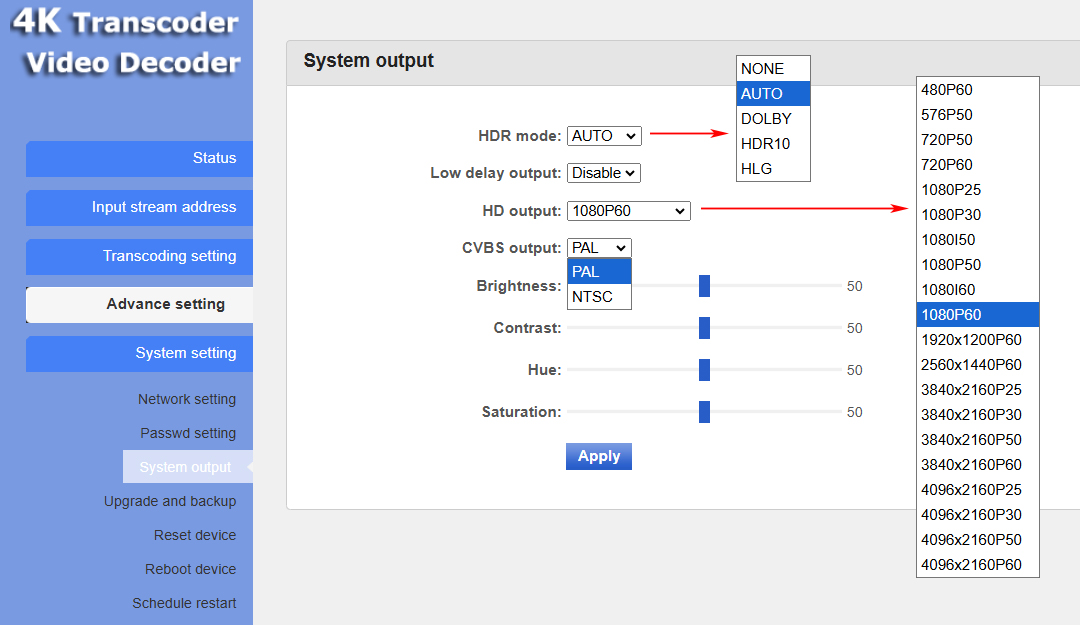Open Upgrade and backup page
Screen dimensions: 1080x625
tap(170, 501)
